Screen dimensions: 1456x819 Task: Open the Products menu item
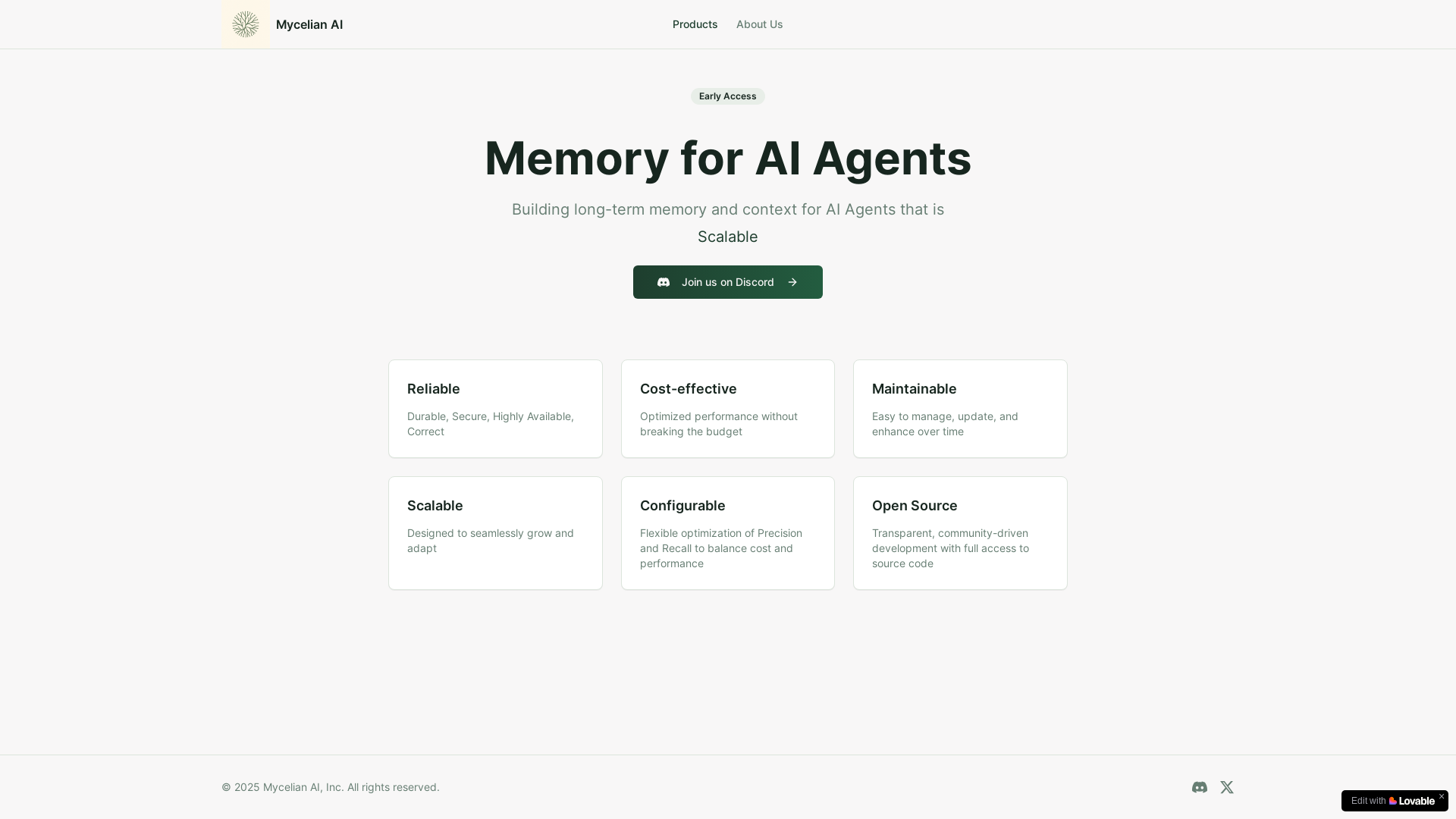coord(695,24)
